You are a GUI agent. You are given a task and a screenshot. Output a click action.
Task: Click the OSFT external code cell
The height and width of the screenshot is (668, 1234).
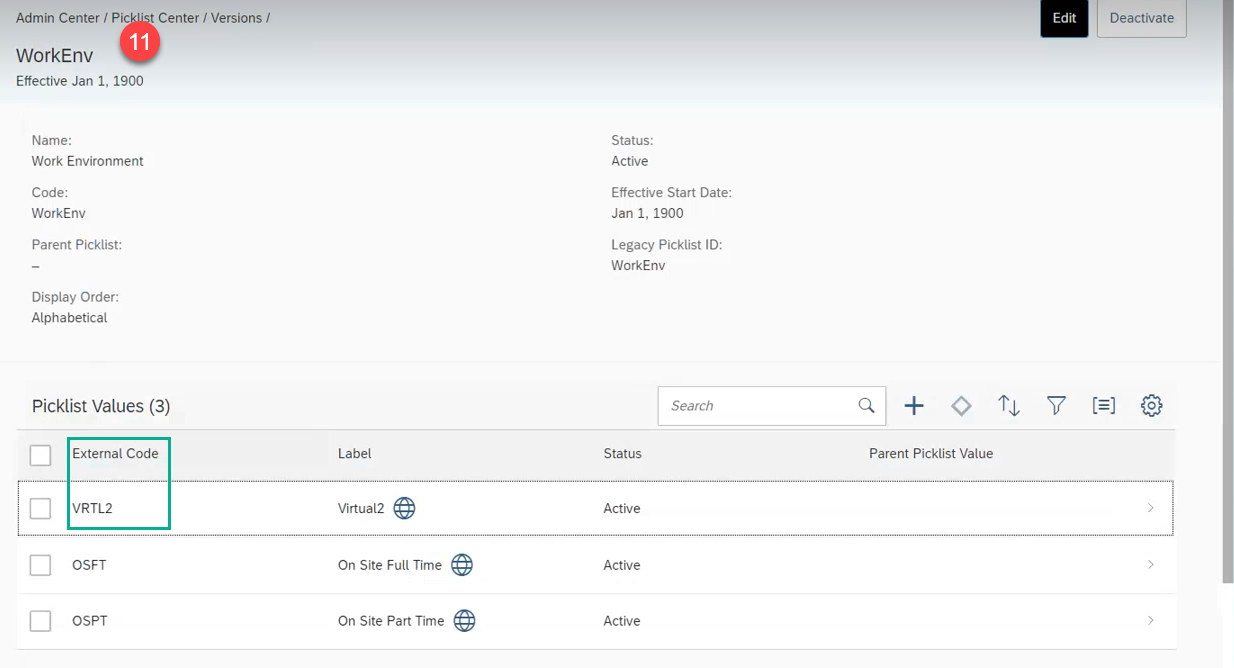(89, 565)
